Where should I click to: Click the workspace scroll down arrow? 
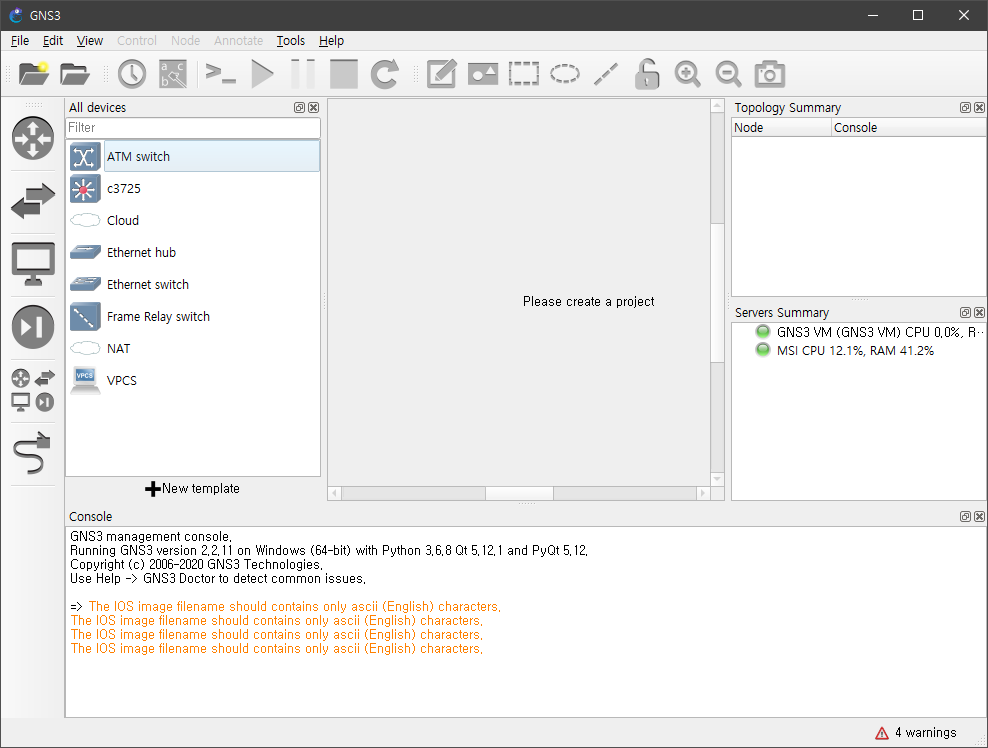click(717, 479)
